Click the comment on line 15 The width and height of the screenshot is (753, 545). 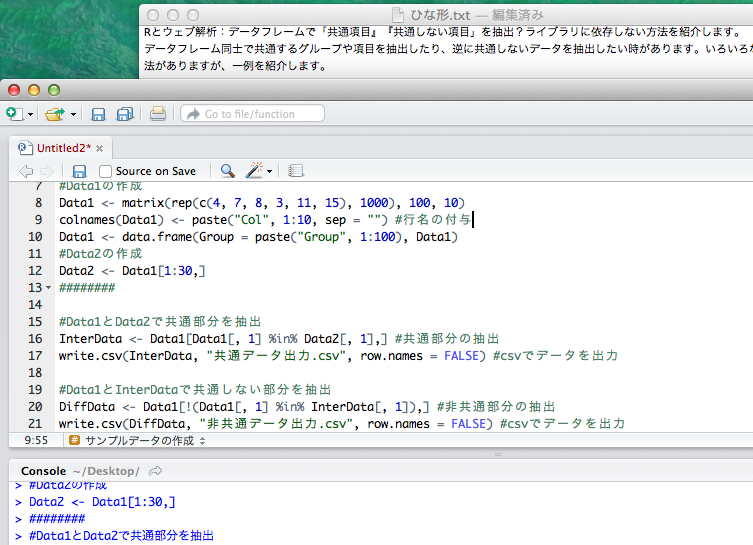tap(160, 322)
